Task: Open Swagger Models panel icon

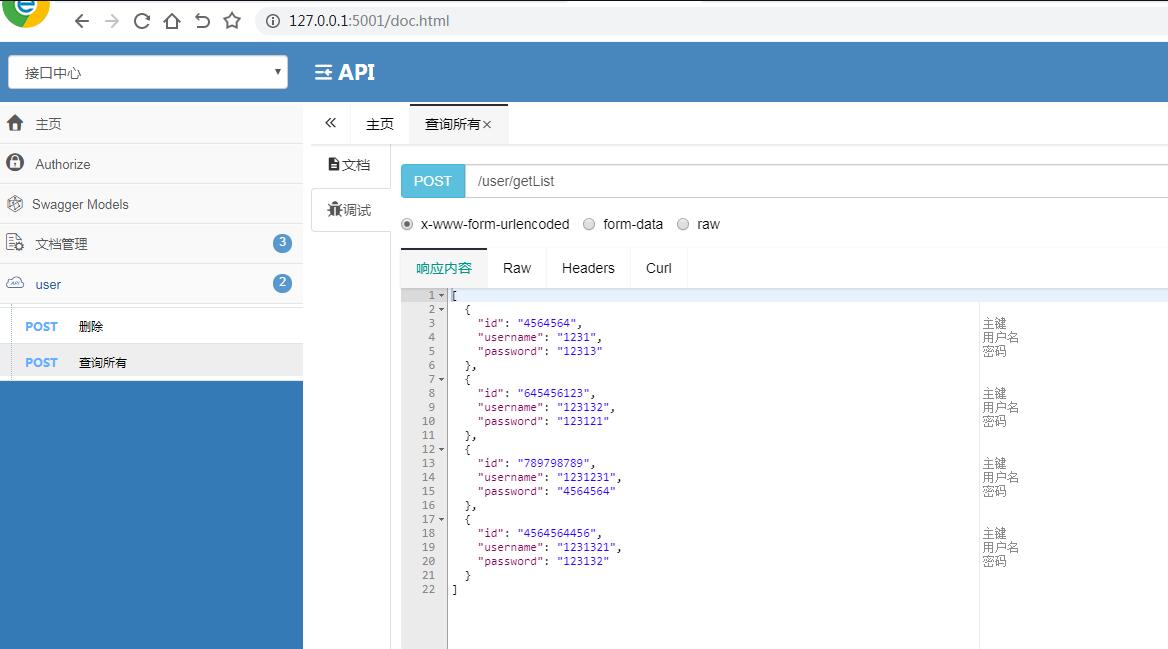Action: [19, 203]
